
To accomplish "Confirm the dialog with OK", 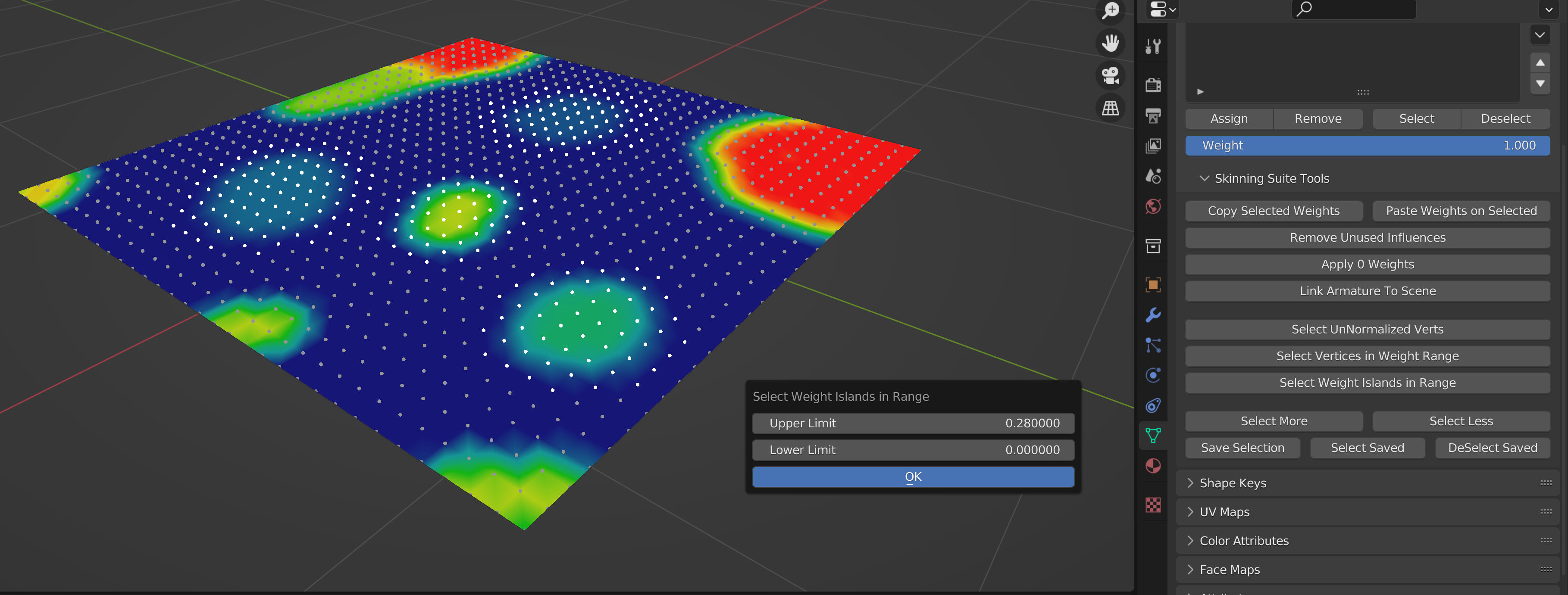I will click(x=913, y=477).
